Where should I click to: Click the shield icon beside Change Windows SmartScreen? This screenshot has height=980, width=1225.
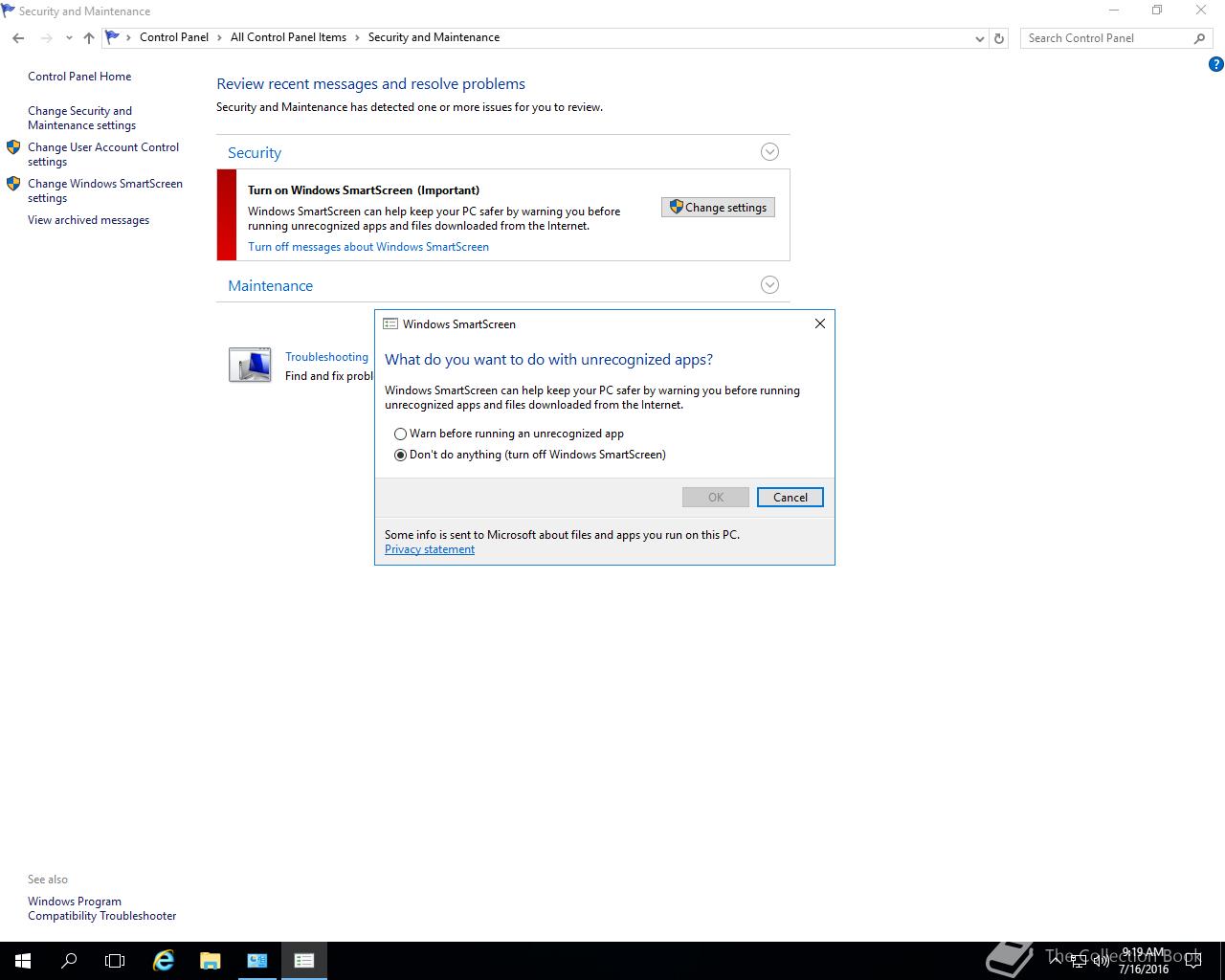(x=13, y=184)
